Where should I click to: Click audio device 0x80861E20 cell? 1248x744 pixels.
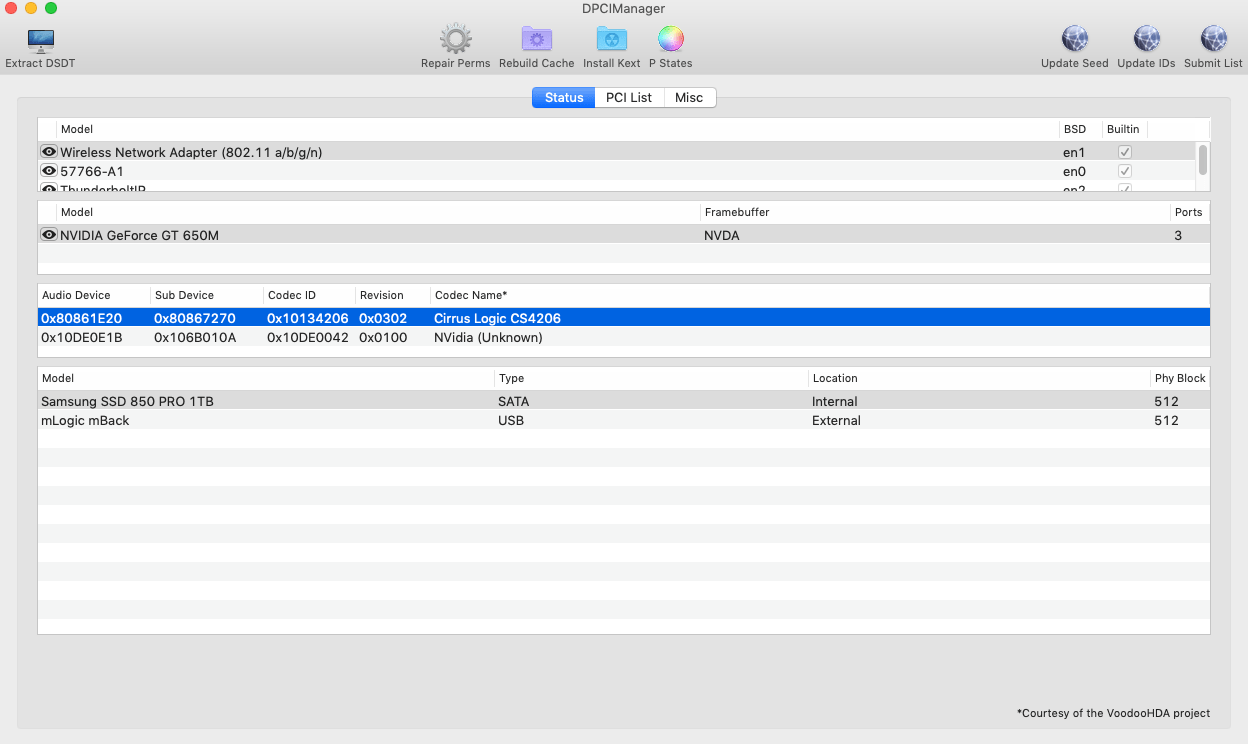(82, 318)
